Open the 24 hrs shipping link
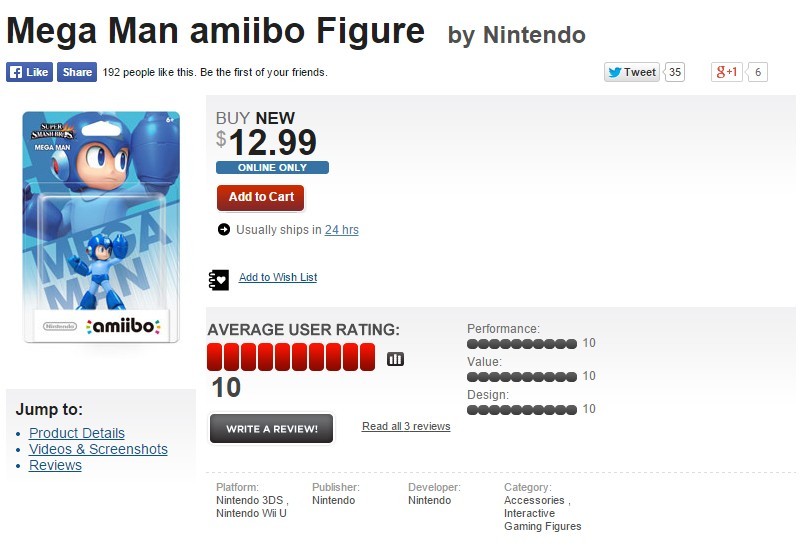The width and height of the screenshot is (801, 553). (341, 230)
